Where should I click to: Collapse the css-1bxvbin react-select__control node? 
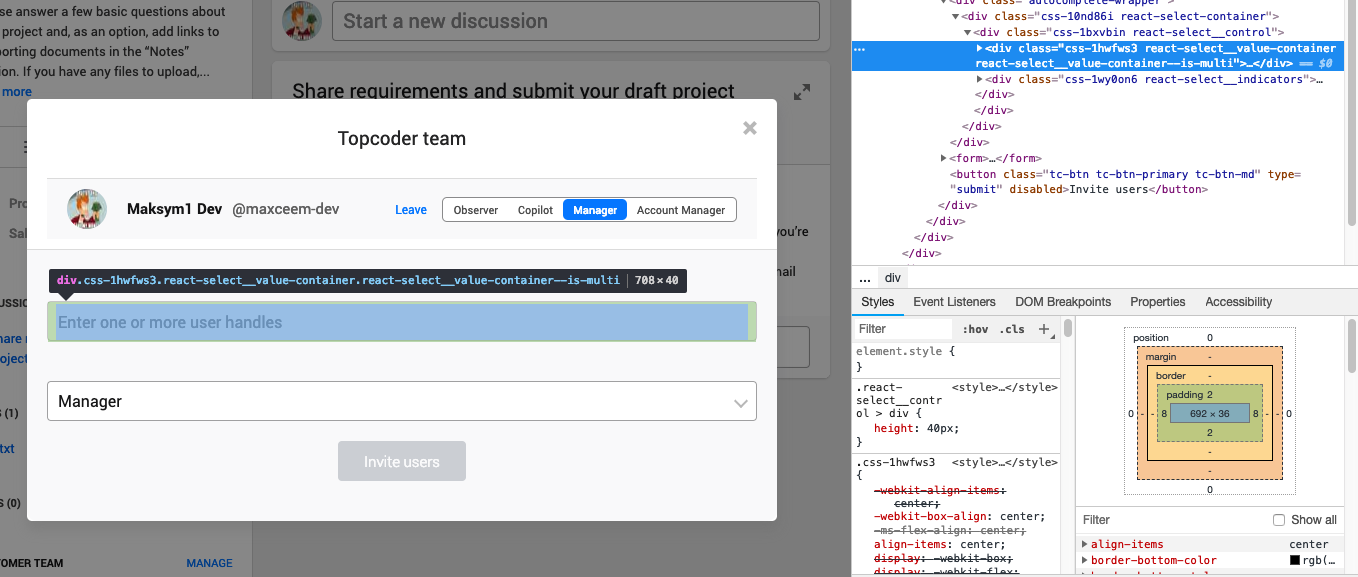(x=967, y=33)
